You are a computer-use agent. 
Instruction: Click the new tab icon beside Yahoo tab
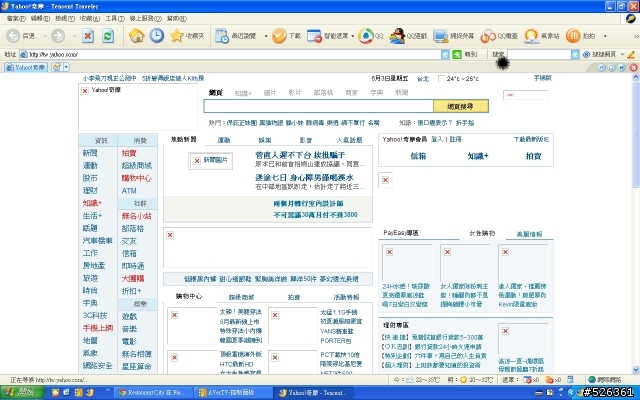point(56,67)
